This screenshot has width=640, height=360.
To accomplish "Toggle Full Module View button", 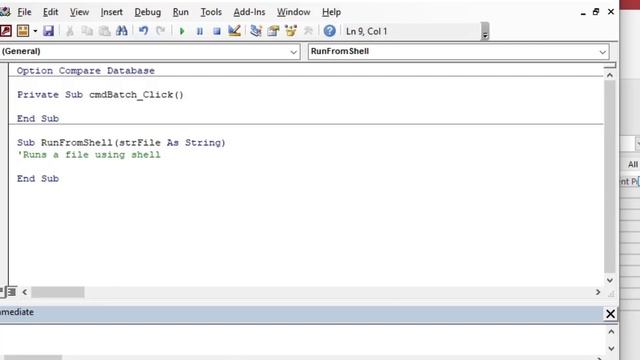I will tap(11, 292).
